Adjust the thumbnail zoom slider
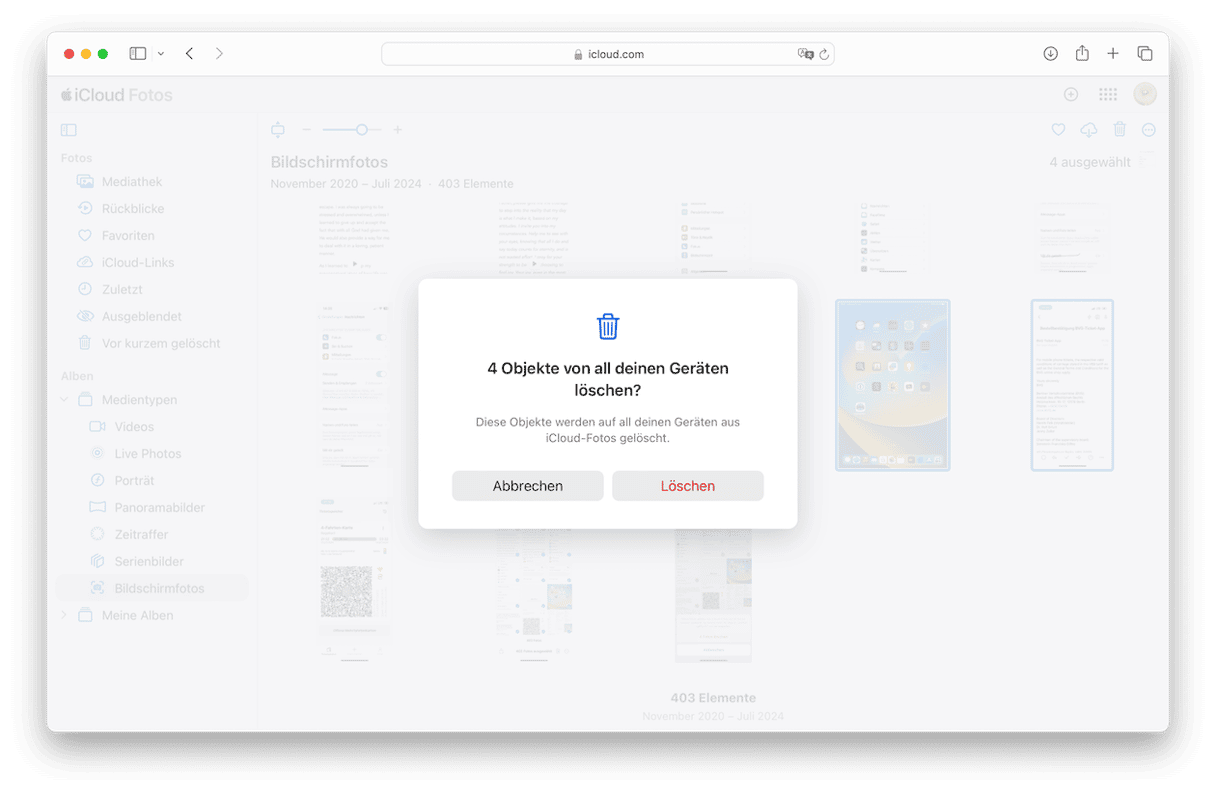The height and width of the screenshot is (794, 1216). (351, 130)
